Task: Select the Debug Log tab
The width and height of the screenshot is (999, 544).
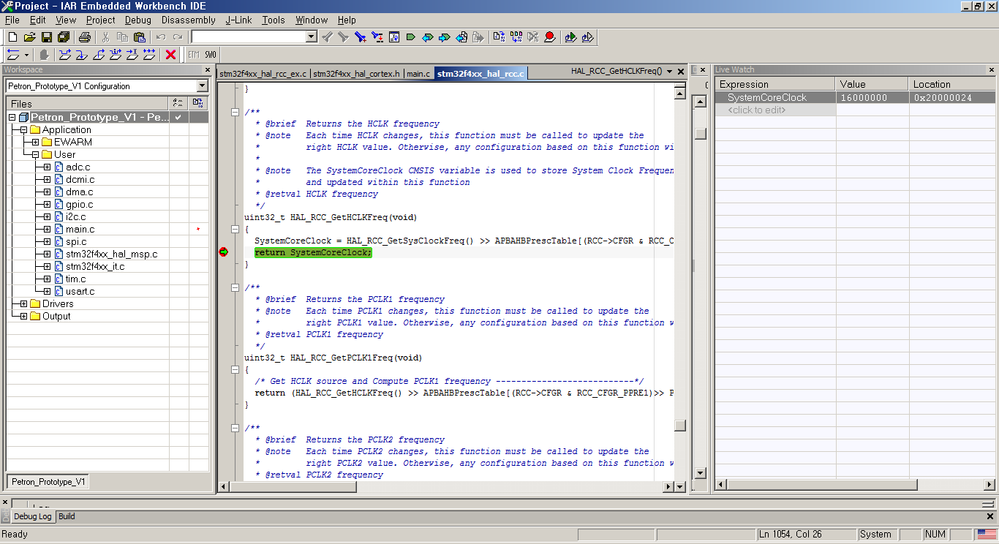Action: pyautogui.click(x=32, y=517)
